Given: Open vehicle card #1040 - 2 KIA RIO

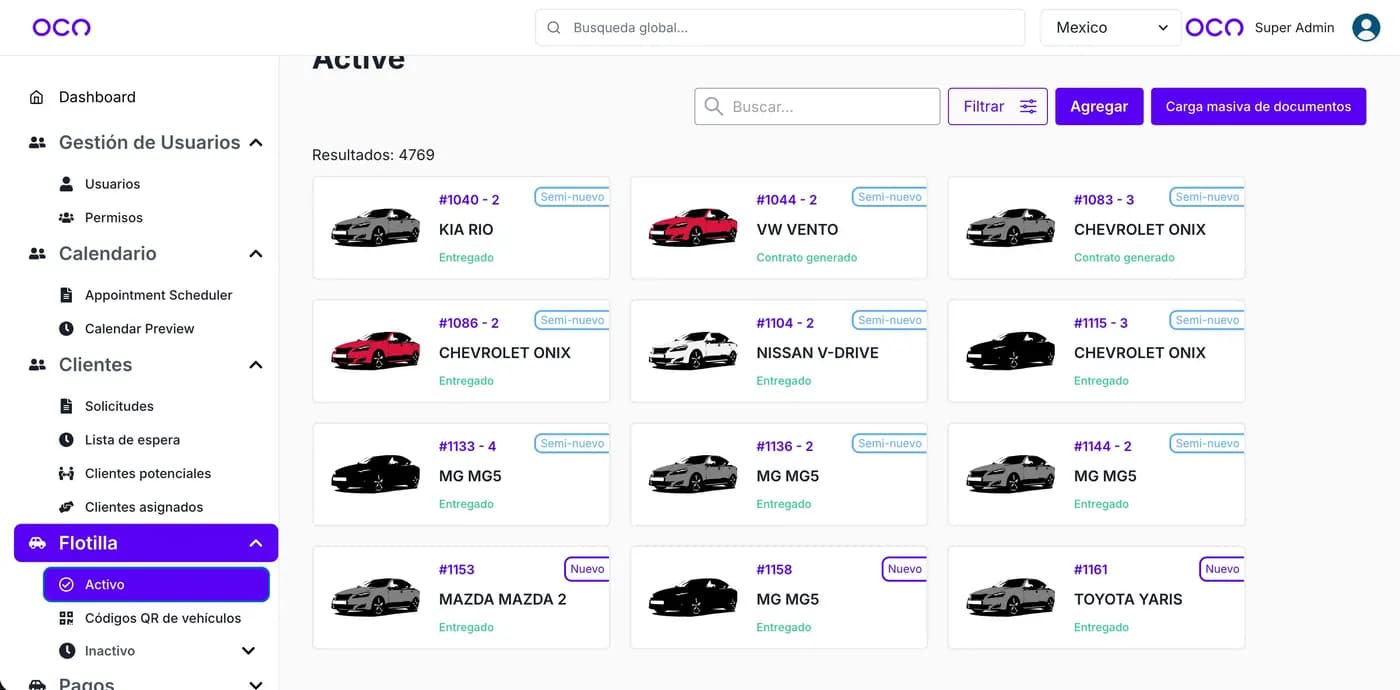Looking at the screenshot, I should pyautogui.click(x=461, y=228).
